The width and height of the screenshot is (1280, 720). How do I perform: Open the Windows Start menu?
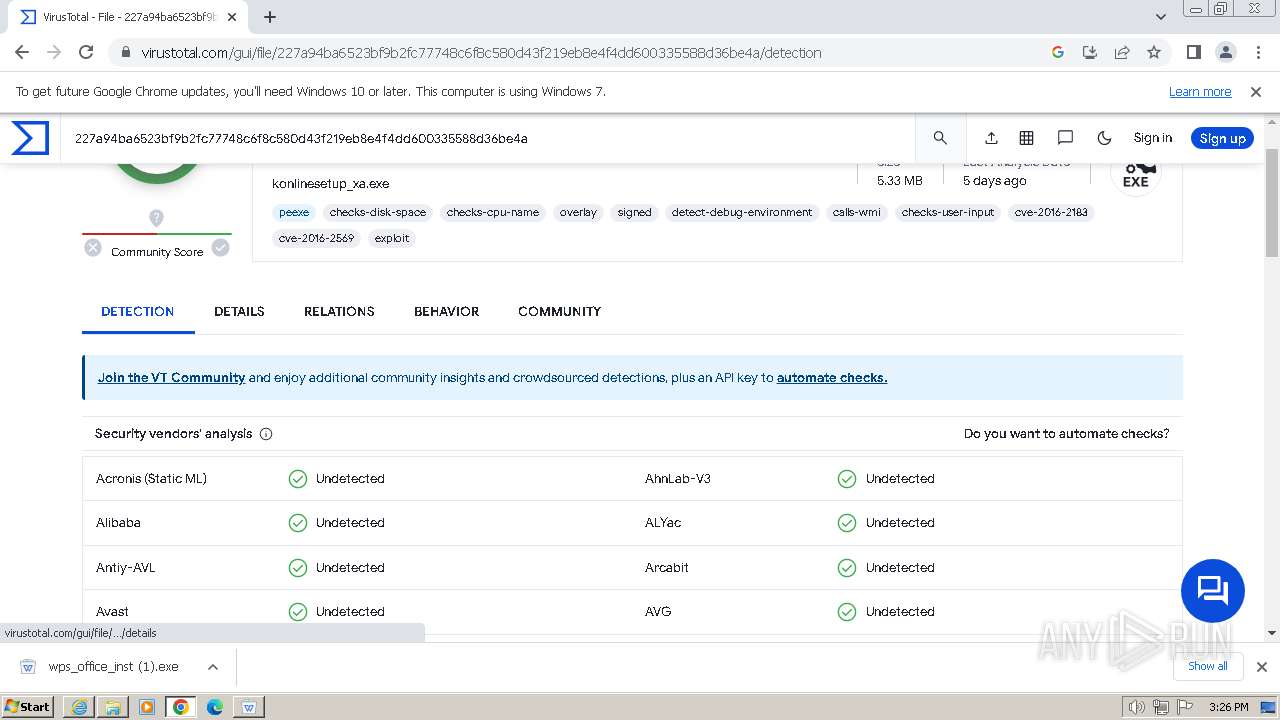[x=28, y=706]
